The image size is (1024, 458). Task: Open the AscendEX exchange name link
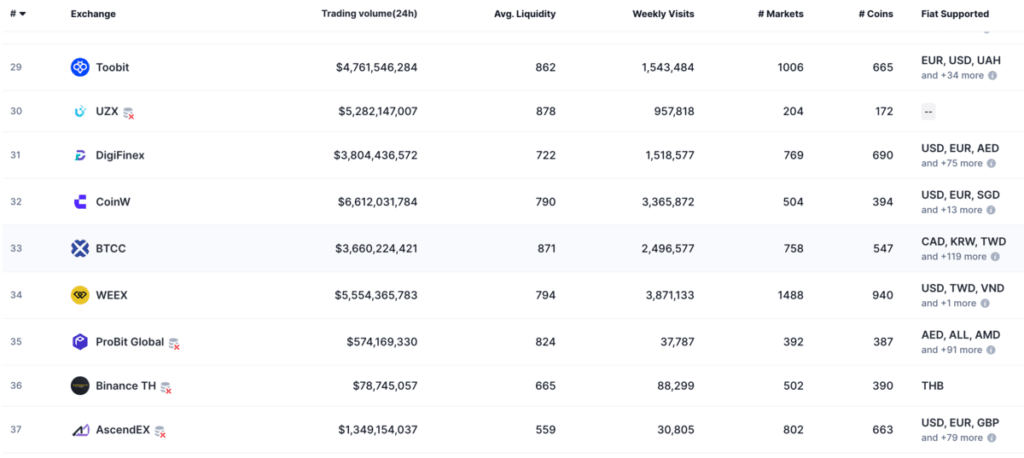click(x=122, y=430)
